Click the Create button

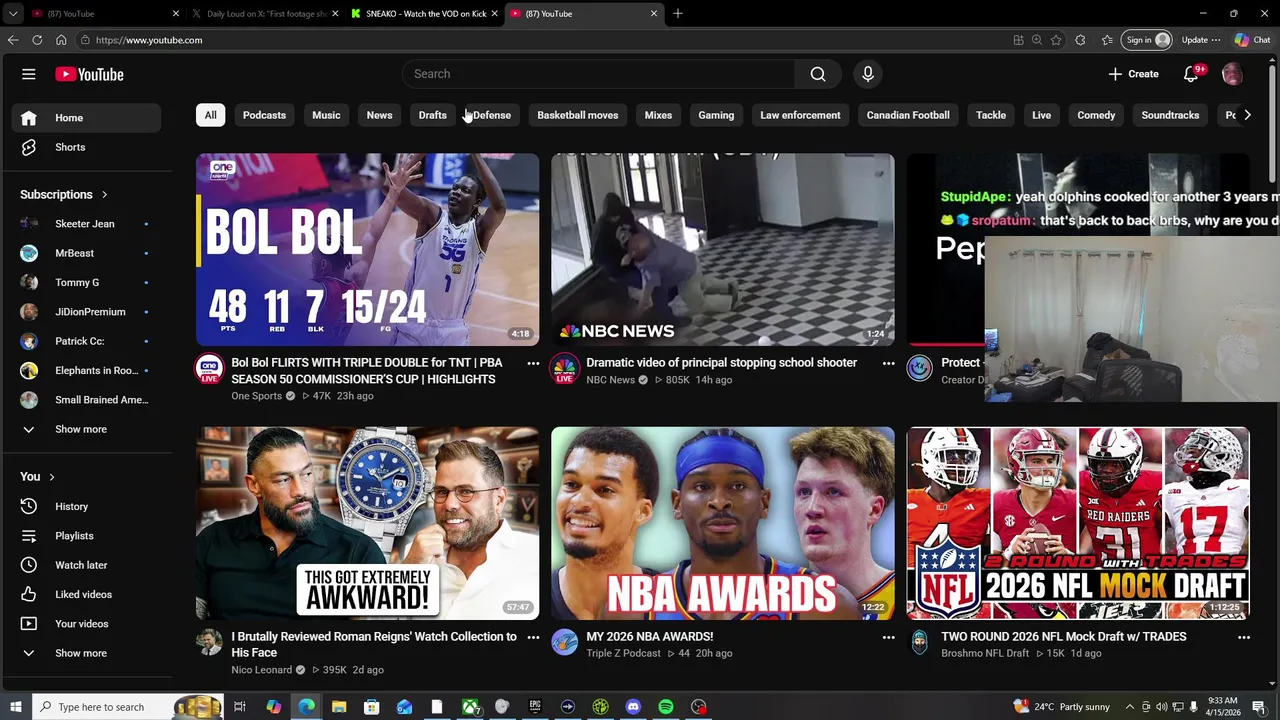click(1134, 74)
